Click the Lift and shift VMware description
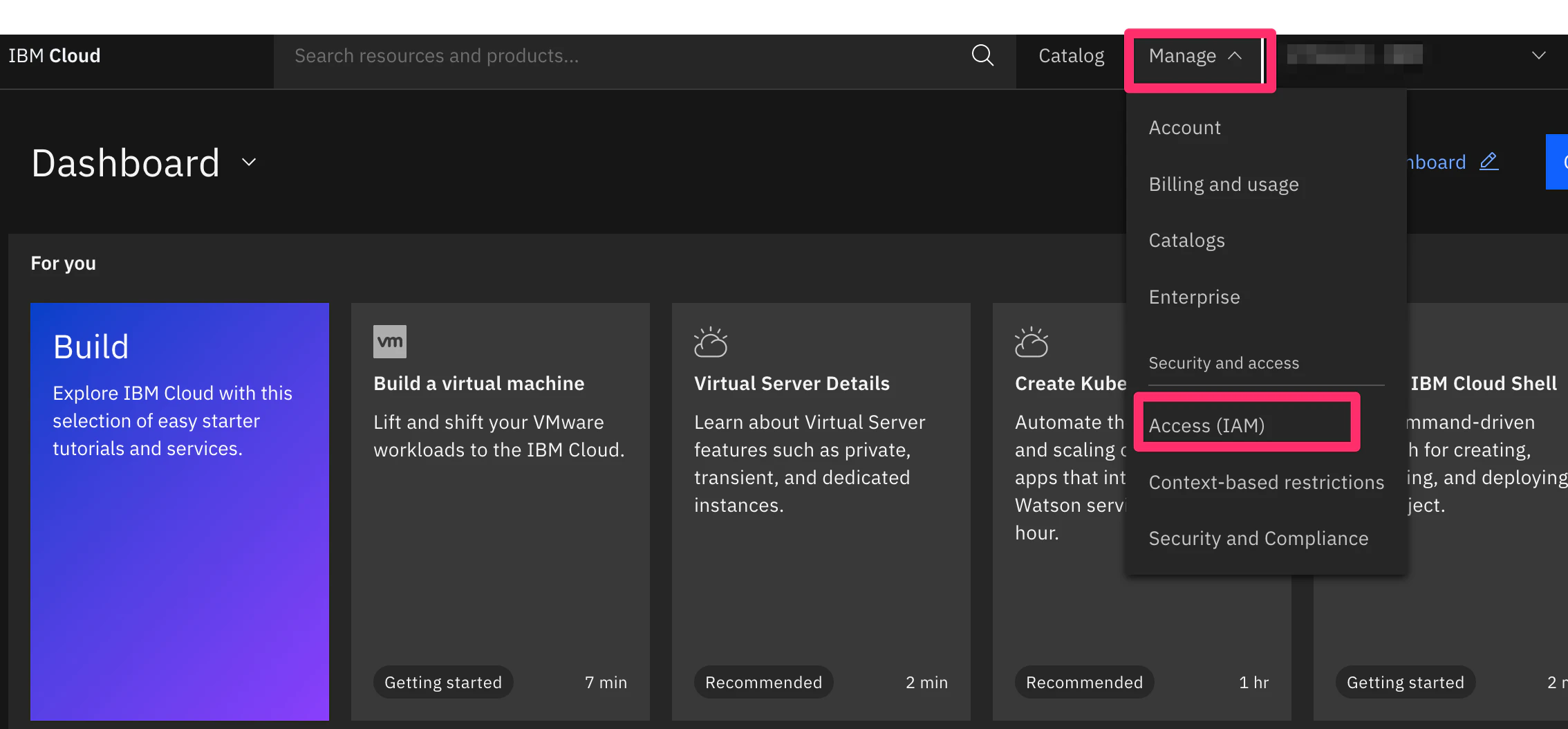Screen dimensions: 1568x729 (499, 436)
